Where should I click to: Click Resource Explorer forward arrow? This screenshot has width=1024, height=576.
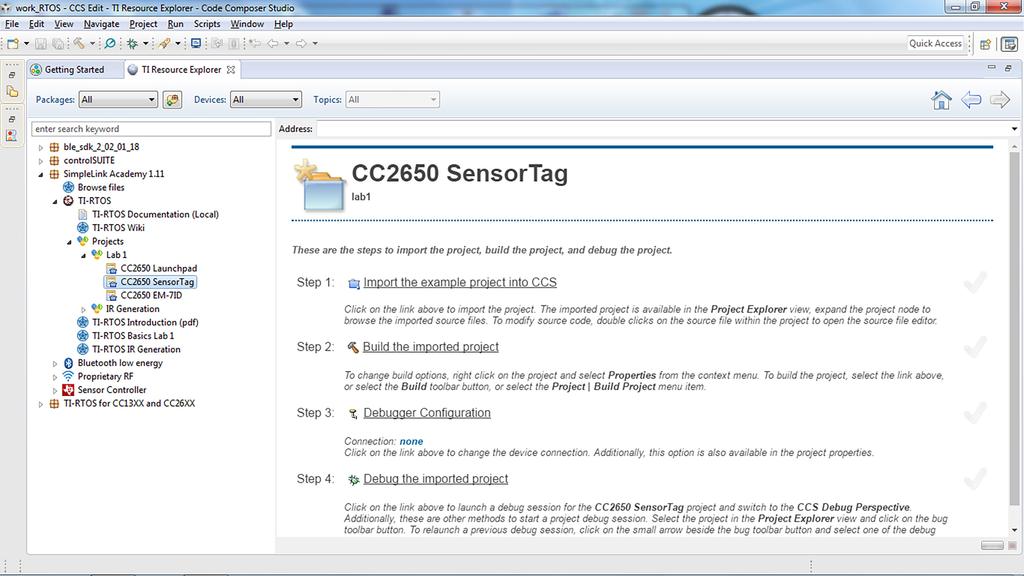[1000, 100]
